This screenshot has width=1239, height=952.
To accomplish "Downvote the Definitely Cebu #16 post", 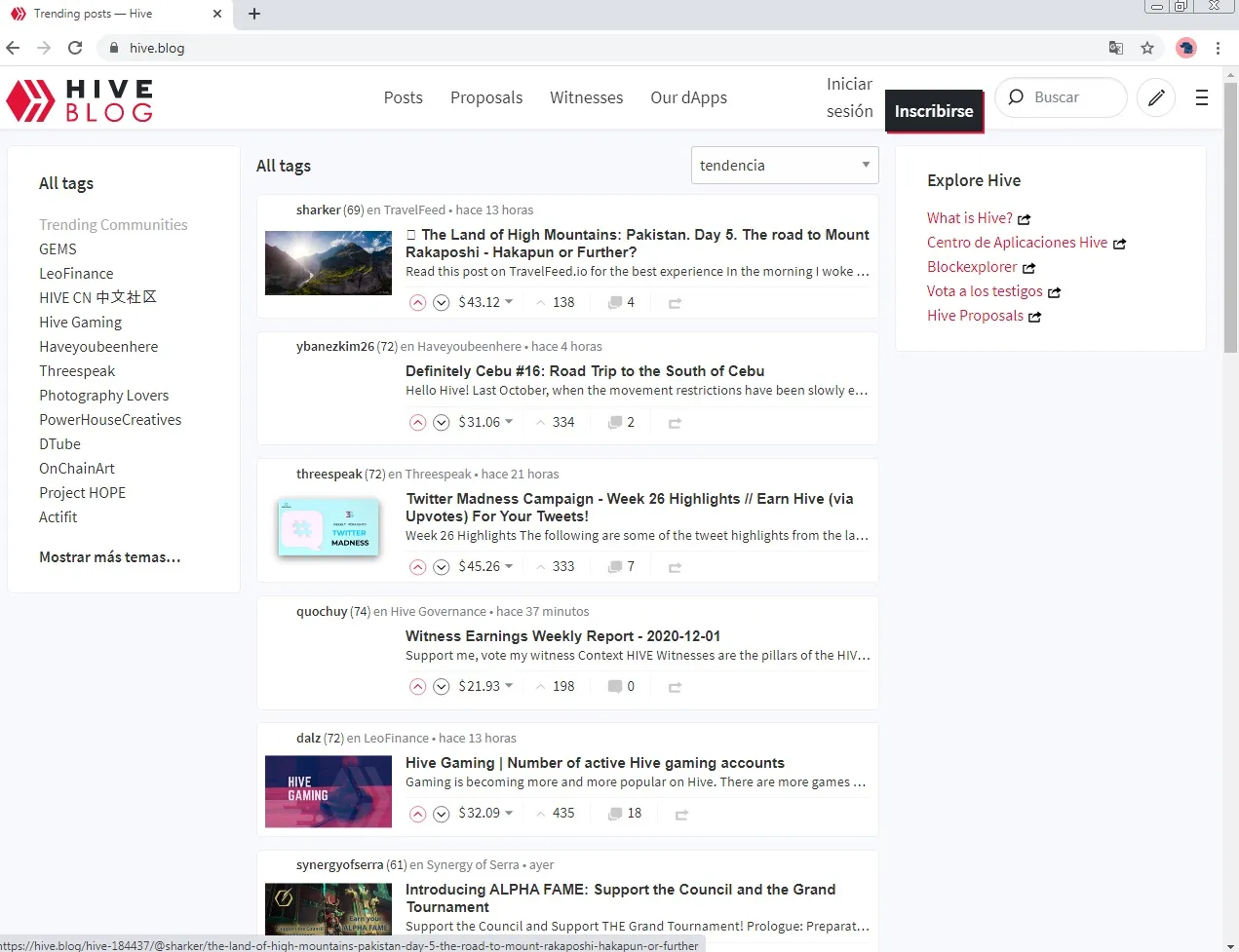I will pos(441,422).
